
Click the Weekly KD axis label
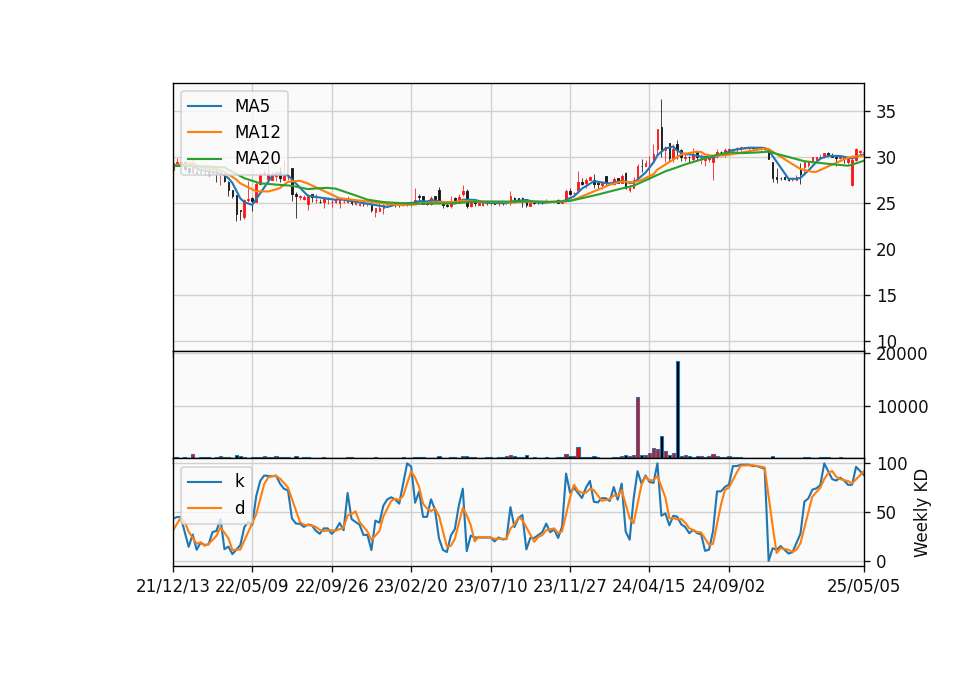[x=921, y=513]
